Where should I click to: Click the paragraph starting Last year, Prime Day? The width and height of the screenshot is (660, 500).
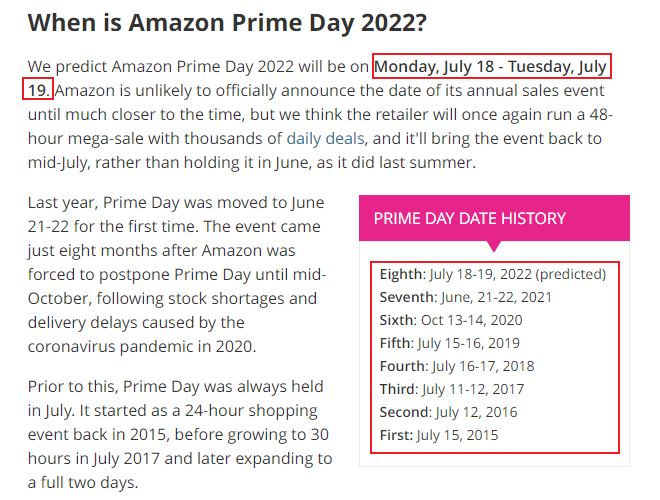[177, 274]
